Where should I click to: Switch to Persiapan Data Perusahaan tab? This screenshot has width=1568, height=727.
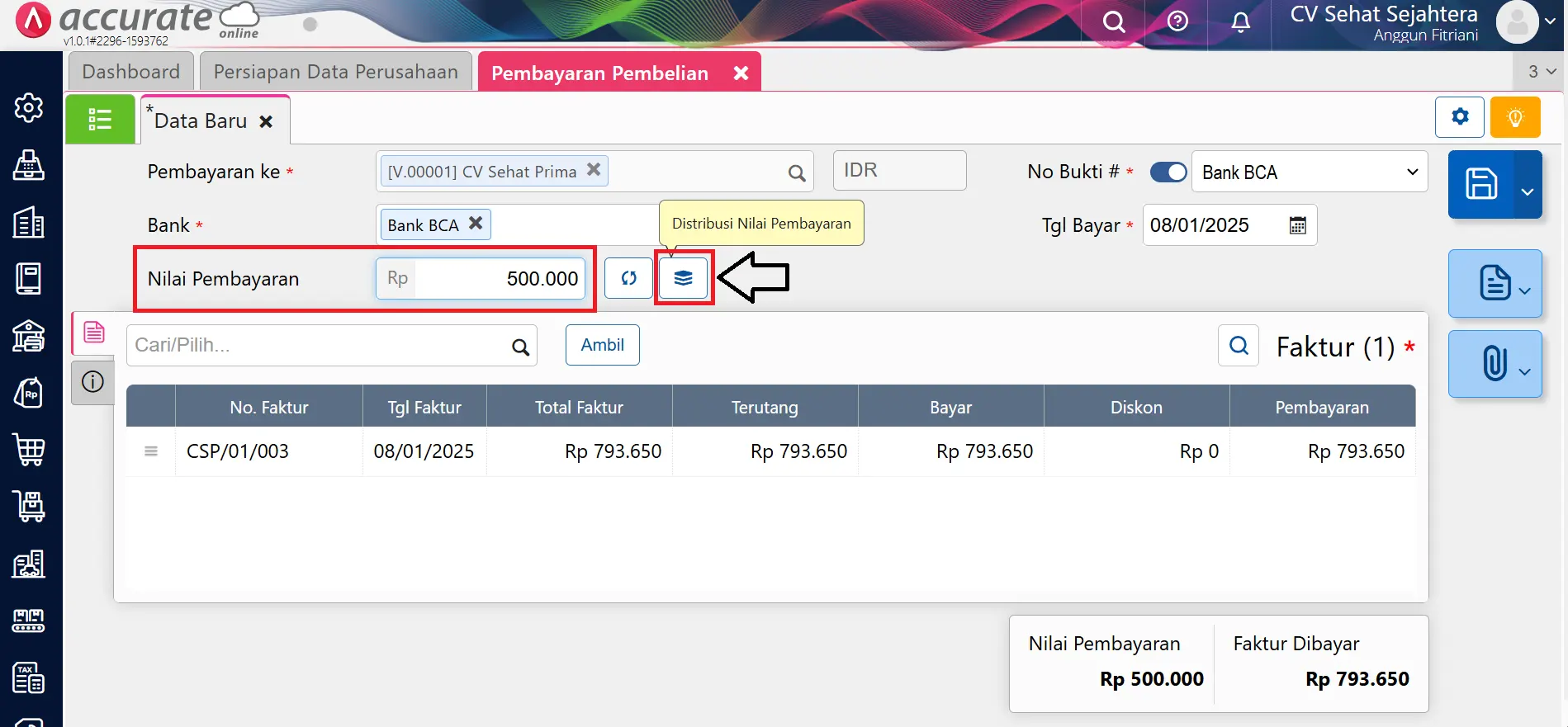coord(335,72)
